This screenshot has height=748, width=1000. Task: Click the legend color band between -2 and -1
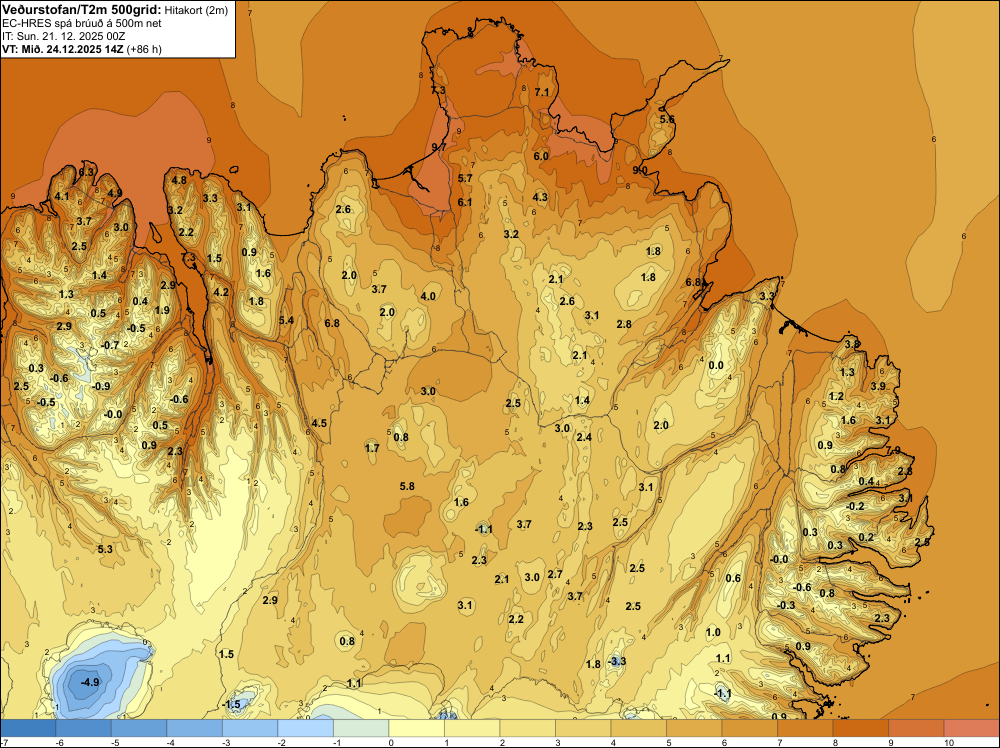click(x=305, y=728)
